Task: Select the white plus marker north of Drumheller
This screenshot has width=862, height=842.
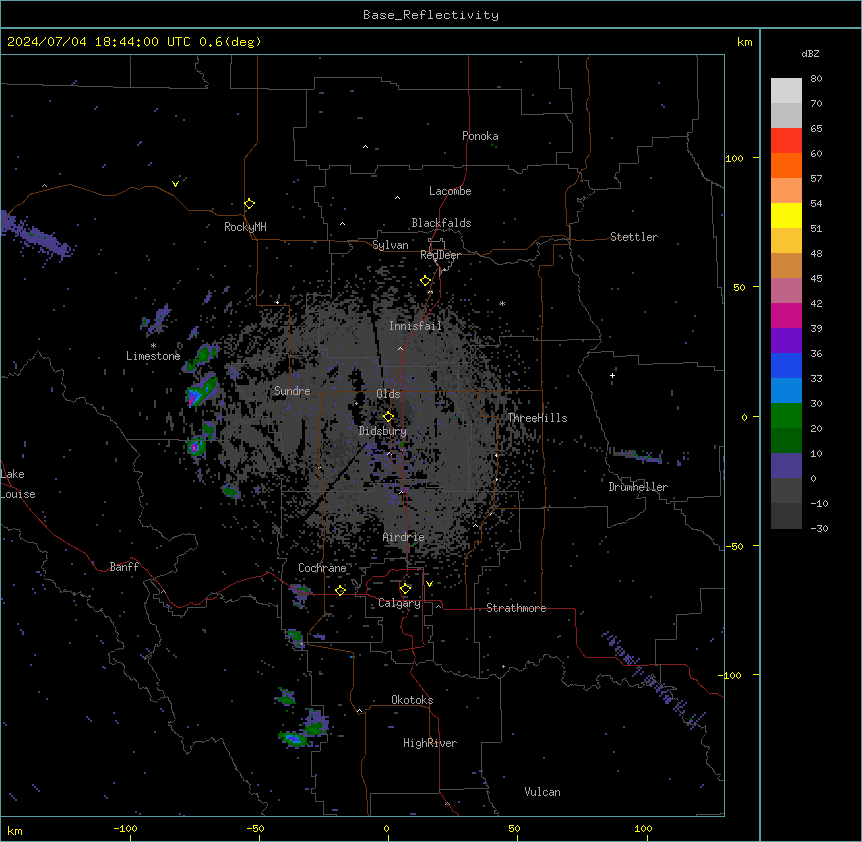Action: point(612,375)
